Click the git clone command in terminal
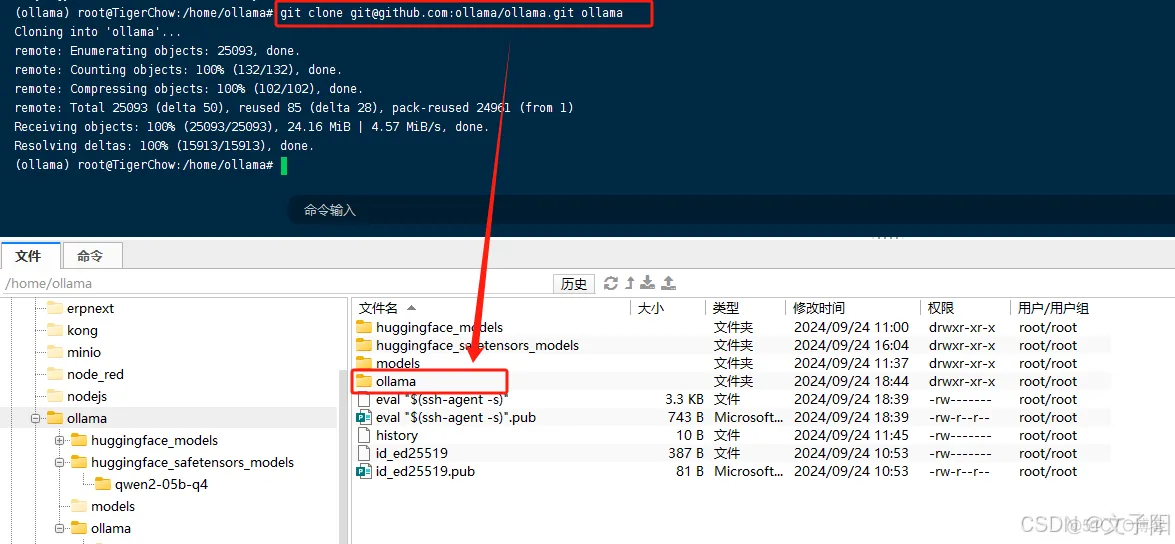1175x544 pixels. pos(451,13)
